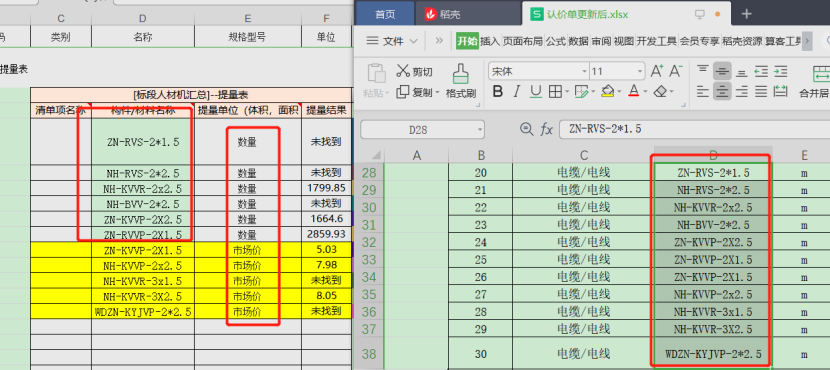The width and height of the screenshot is (830, 370).
Task: Select middle vertical alignment icon
Action: (722, 71)
